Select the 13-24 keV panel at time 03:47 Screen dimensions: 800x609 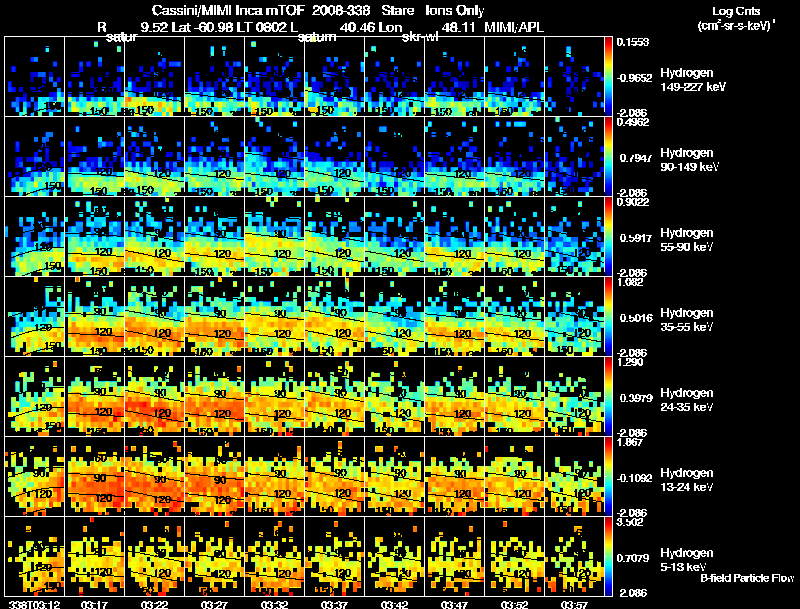(454, 476)
